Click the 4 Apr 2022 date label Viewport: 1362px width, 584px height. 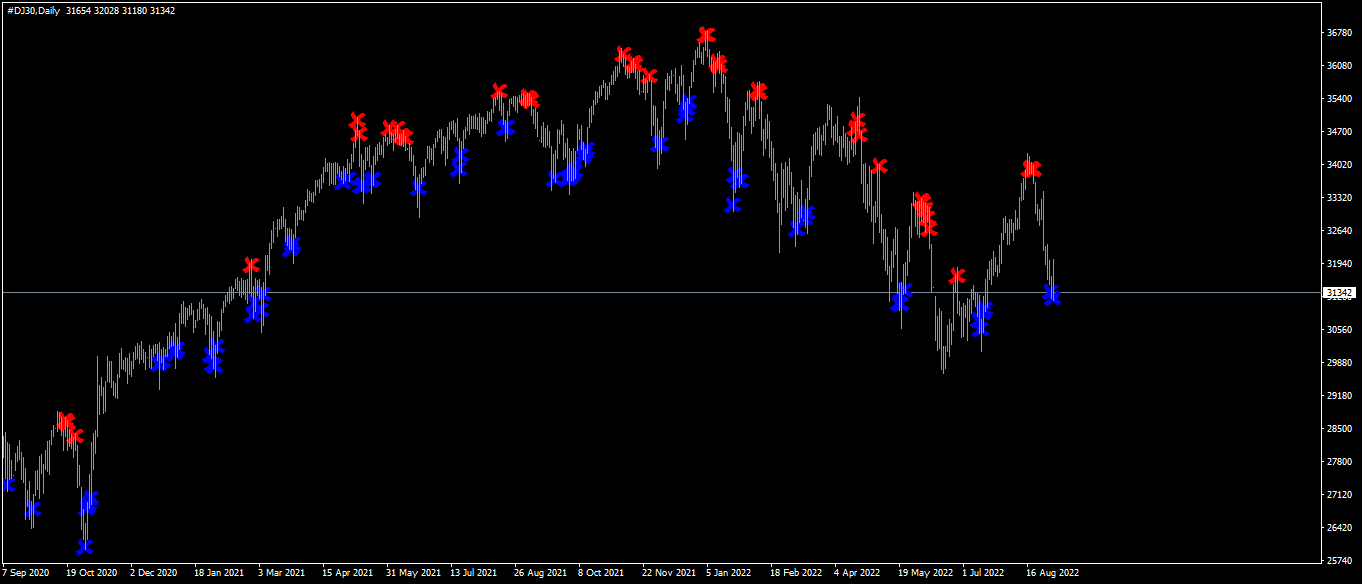(x=857, y=573)
